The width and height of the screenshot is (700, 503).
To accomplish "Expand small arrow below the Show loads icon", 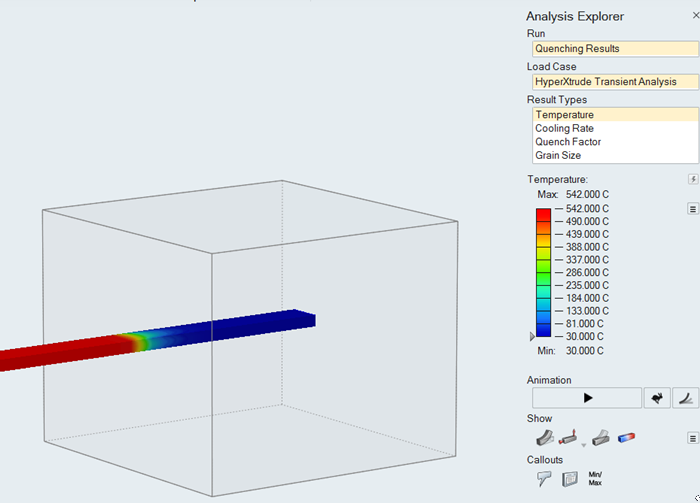I will click(x=584, y=444).
